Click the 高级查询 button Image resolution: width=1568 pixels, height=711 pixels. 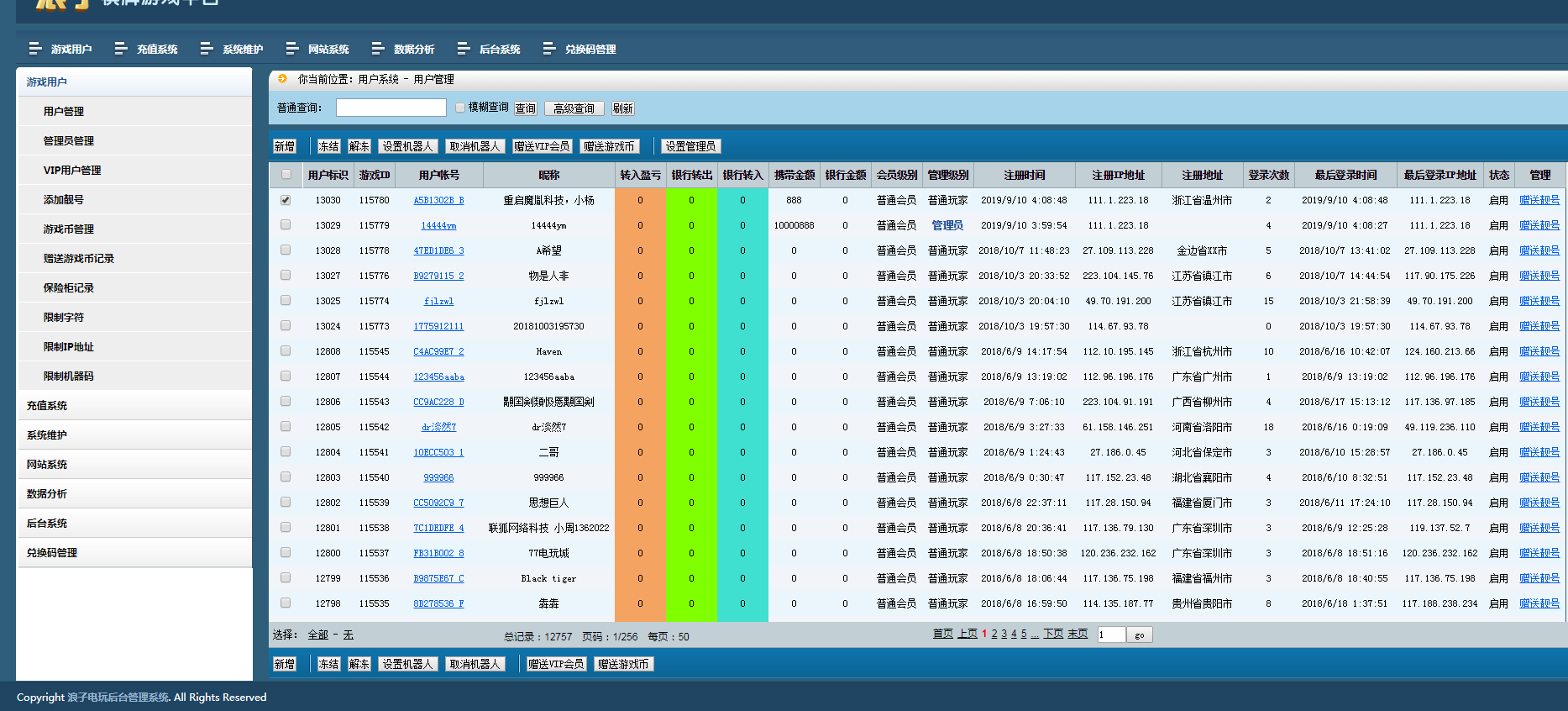click(574, 108)
